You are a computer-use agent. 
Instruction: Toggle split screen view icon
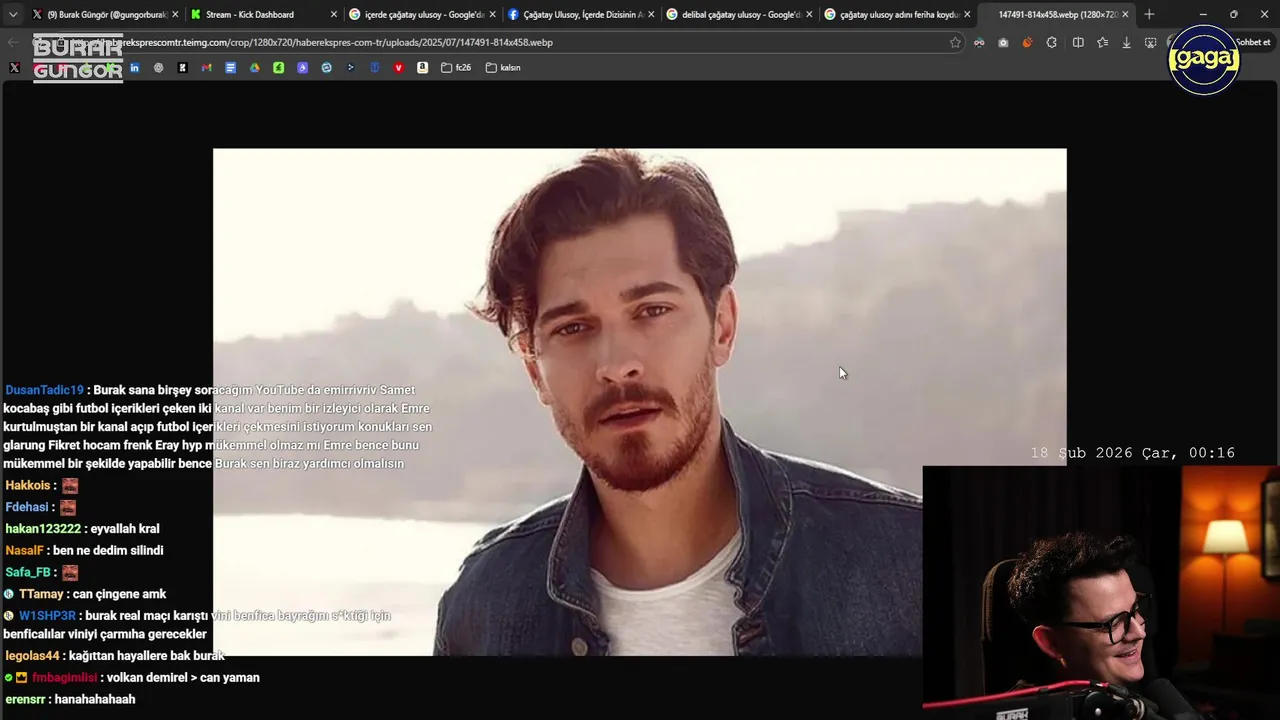click(1078, 42)
